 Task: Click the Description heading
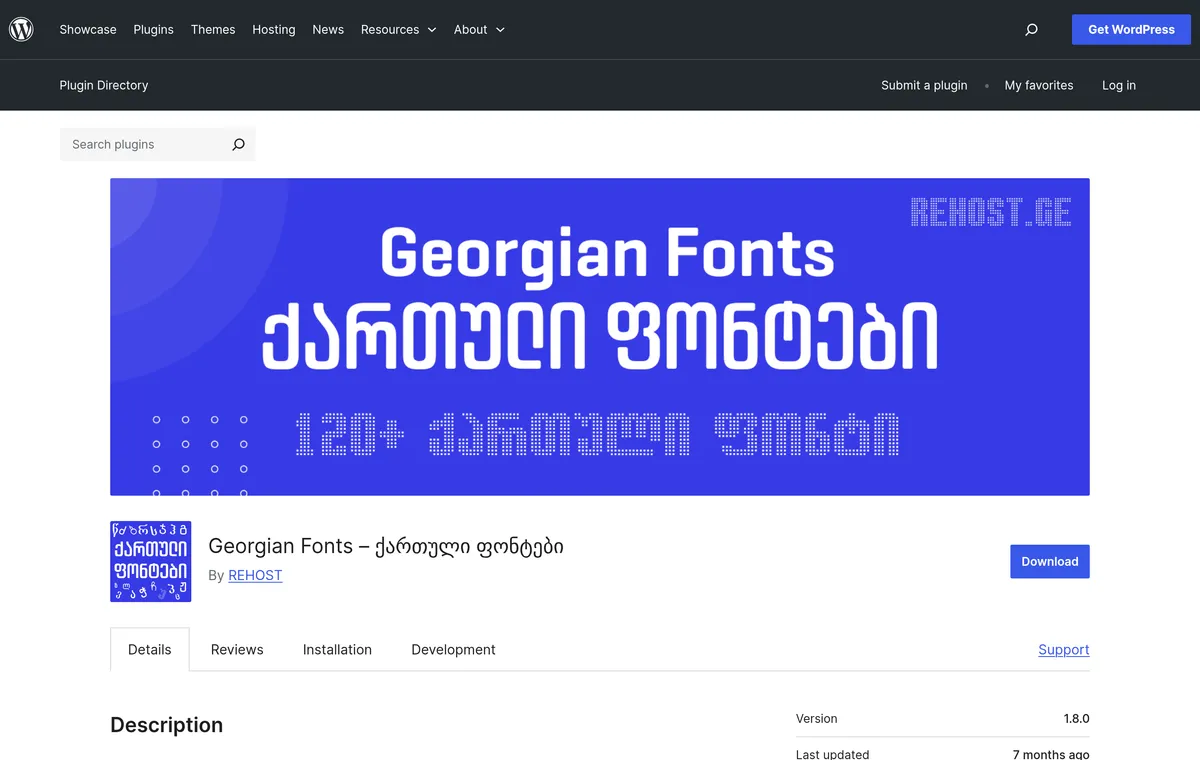[x=167, y=725]
